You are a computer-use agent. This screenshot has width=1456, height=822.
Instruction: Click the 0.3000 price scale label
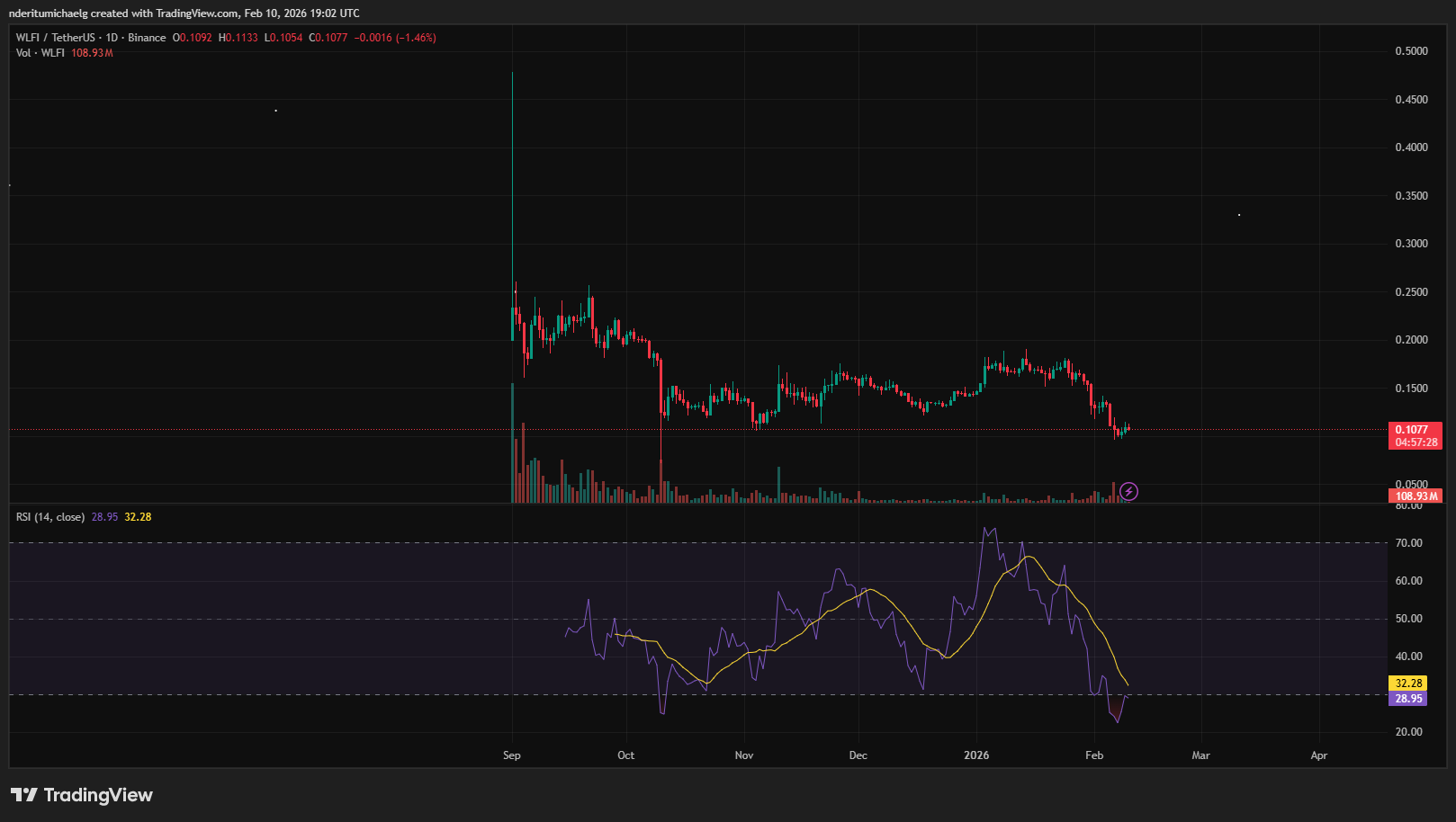[1412, 244]
